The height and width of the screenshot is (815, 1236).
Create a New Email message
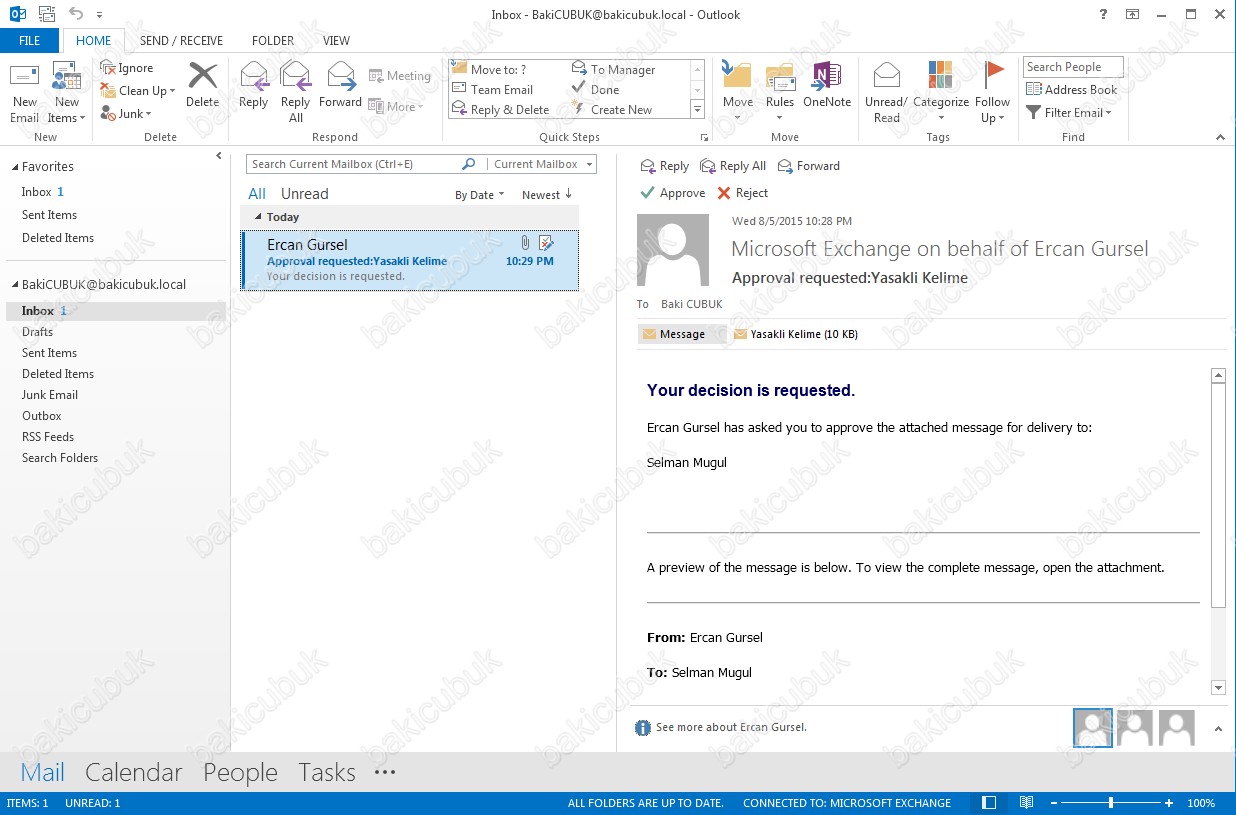[x=25, y=93]
